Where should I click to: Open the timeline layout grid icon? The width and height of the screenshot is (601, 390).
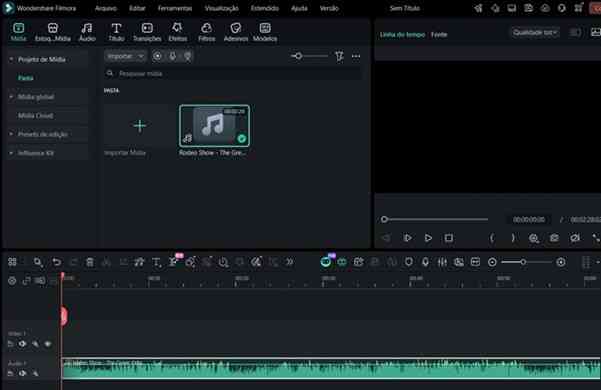pos(12,262)
